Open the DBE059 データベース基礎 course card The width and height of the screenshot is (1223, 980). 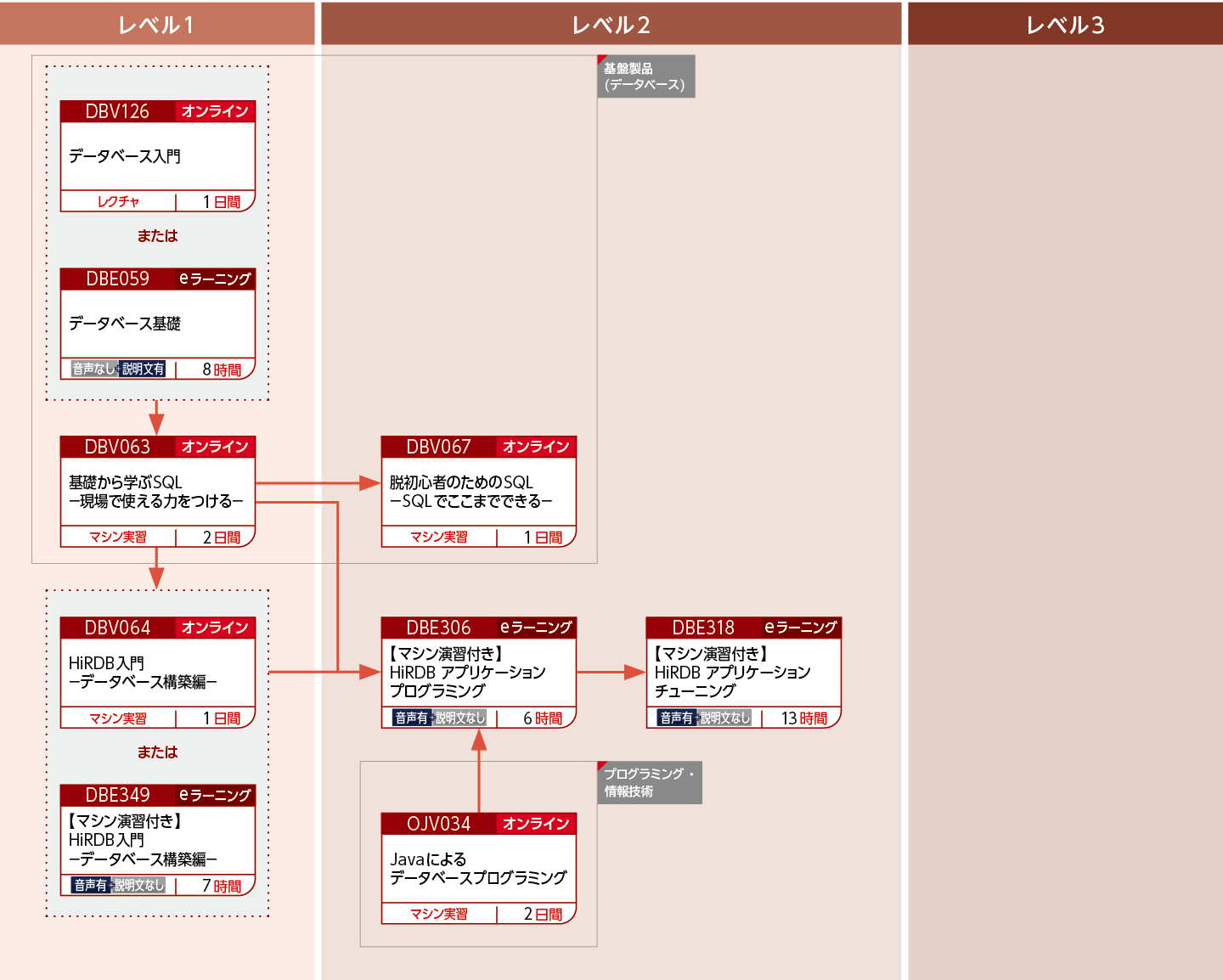click(157, 324)
